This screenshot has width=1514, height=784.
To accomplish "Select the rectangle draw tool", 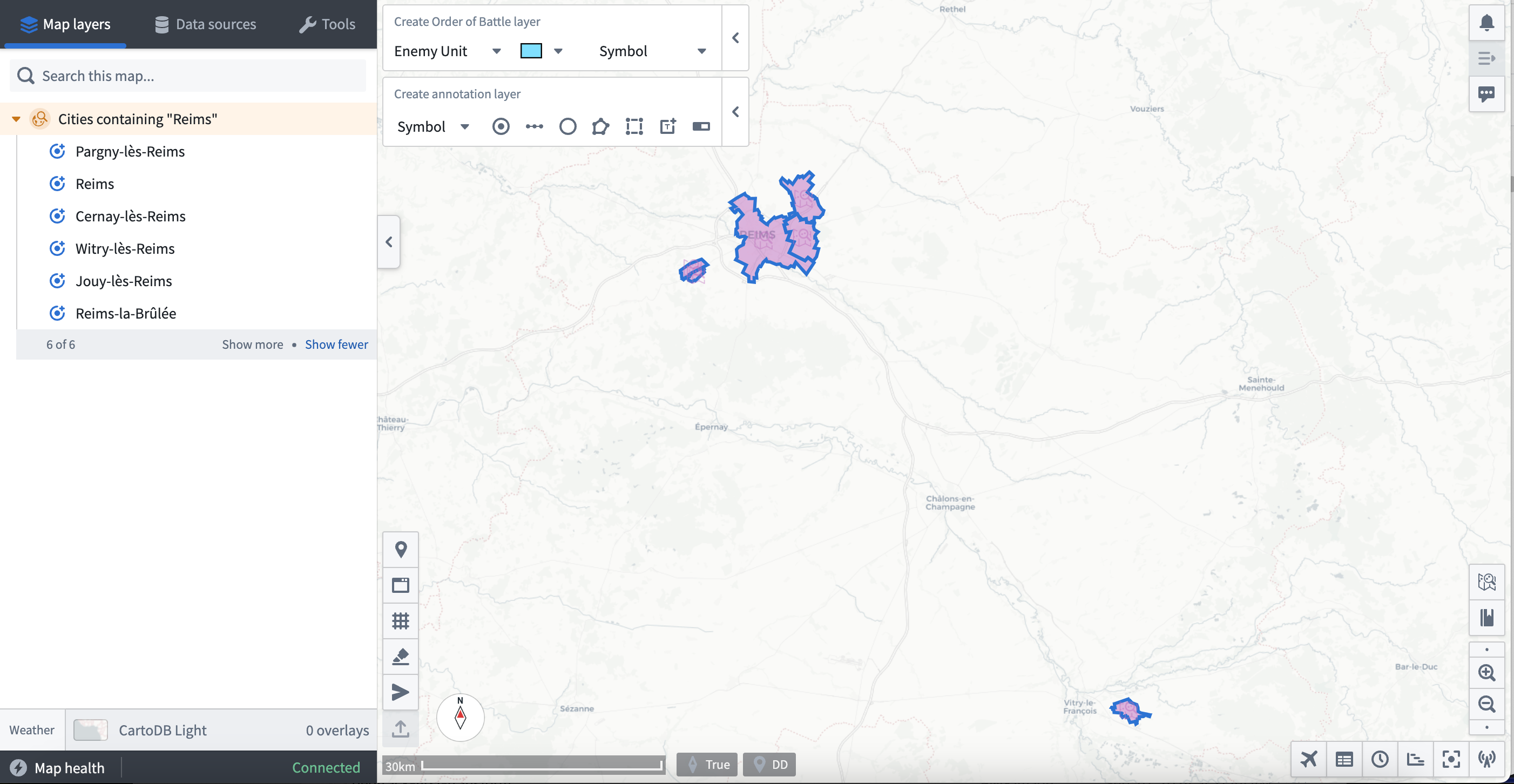I will click(x=633, y=125).
